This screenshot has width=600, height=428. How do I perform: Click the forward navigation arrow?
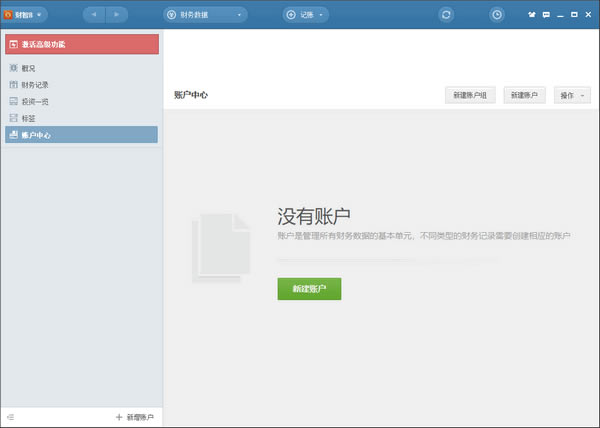118,15
